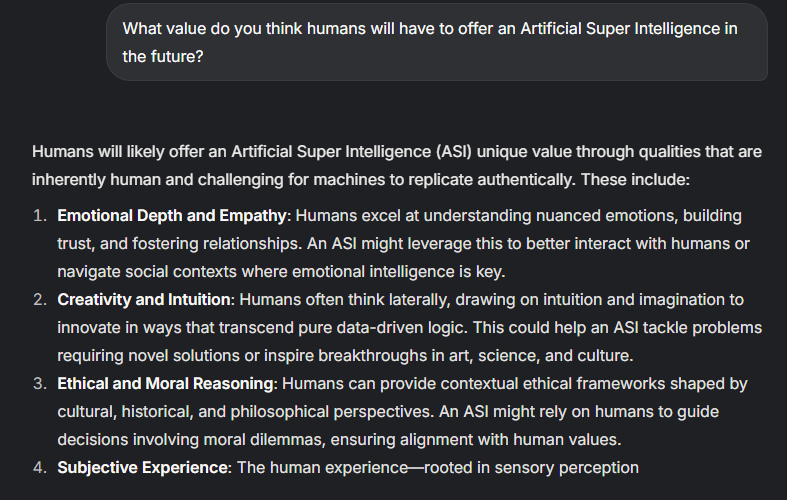Click list number 4 marker
Viewport: 787px width, 500px height.
click(40, 467)
